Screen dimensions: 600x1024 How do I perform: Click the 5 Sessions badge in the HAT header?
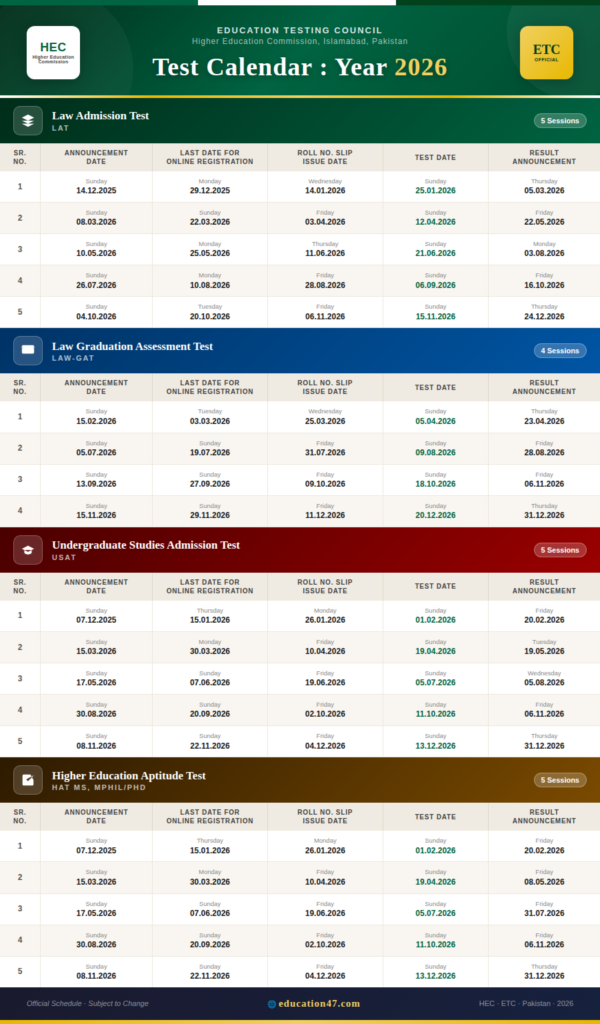(x=560, y=780)
